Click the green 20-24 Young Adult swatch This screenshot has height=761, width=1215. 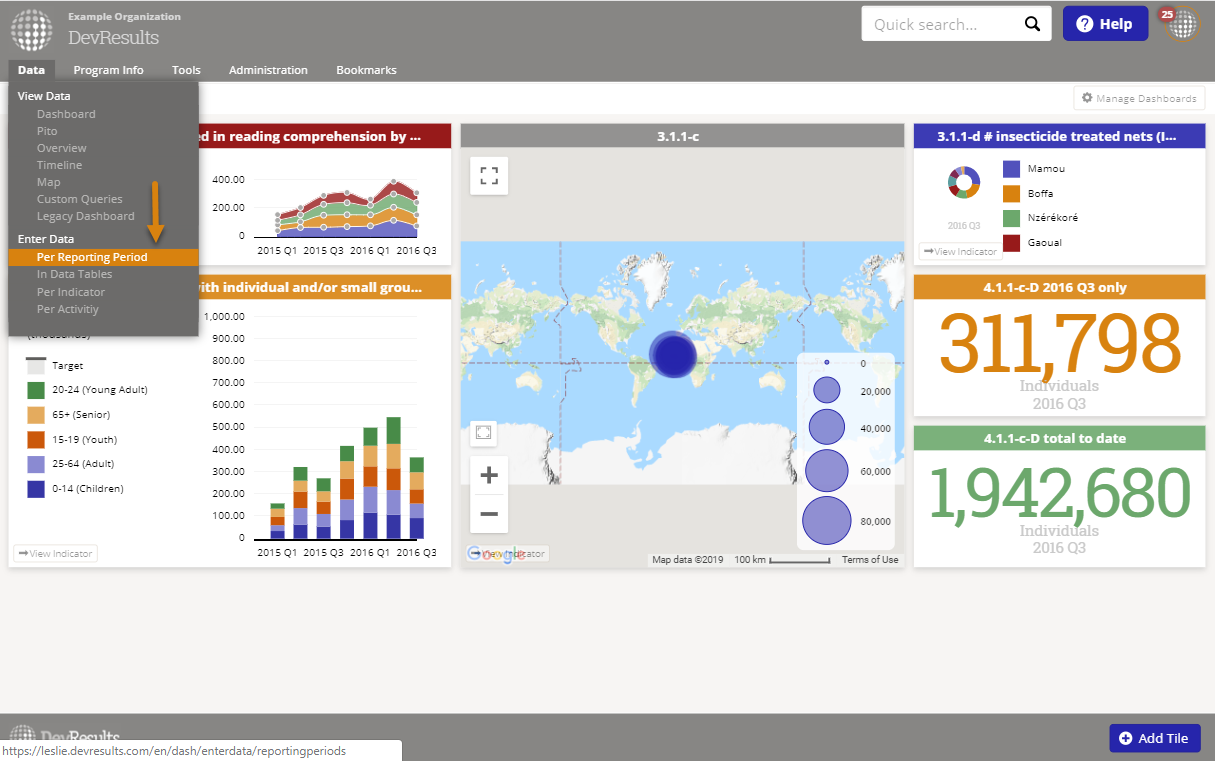36,390
